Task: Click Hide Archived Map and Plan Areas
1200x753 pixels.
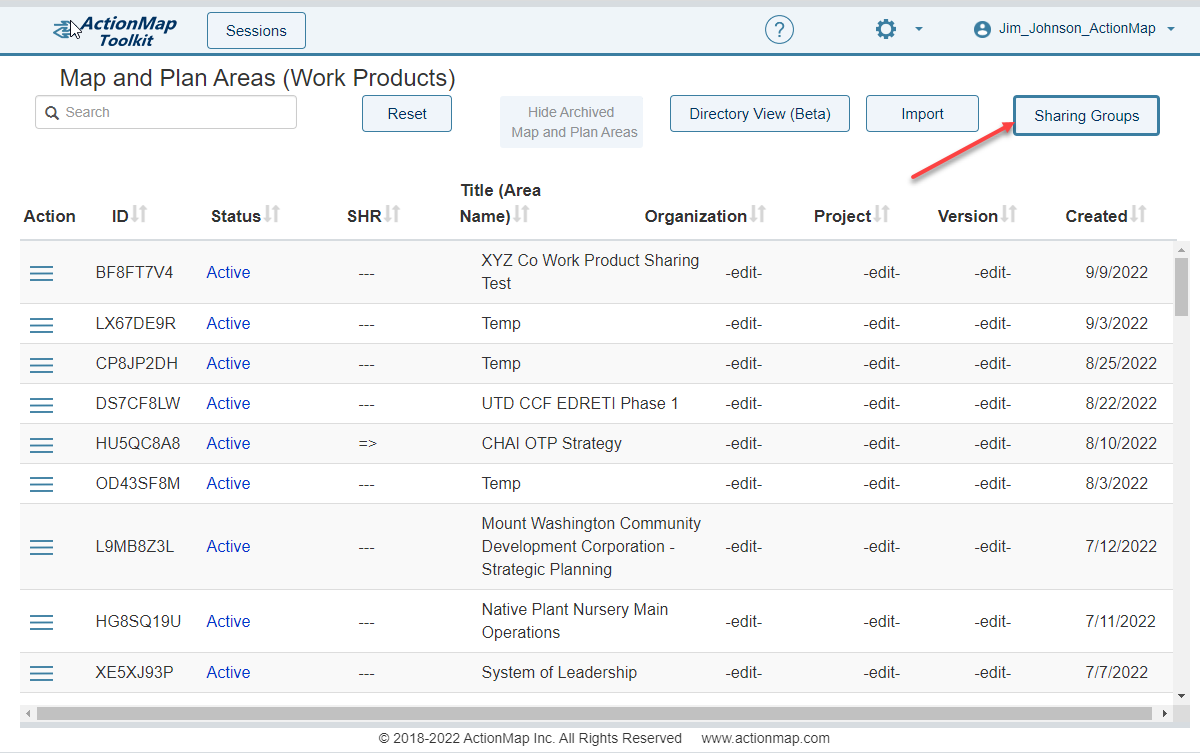Action: click(571, 122)
